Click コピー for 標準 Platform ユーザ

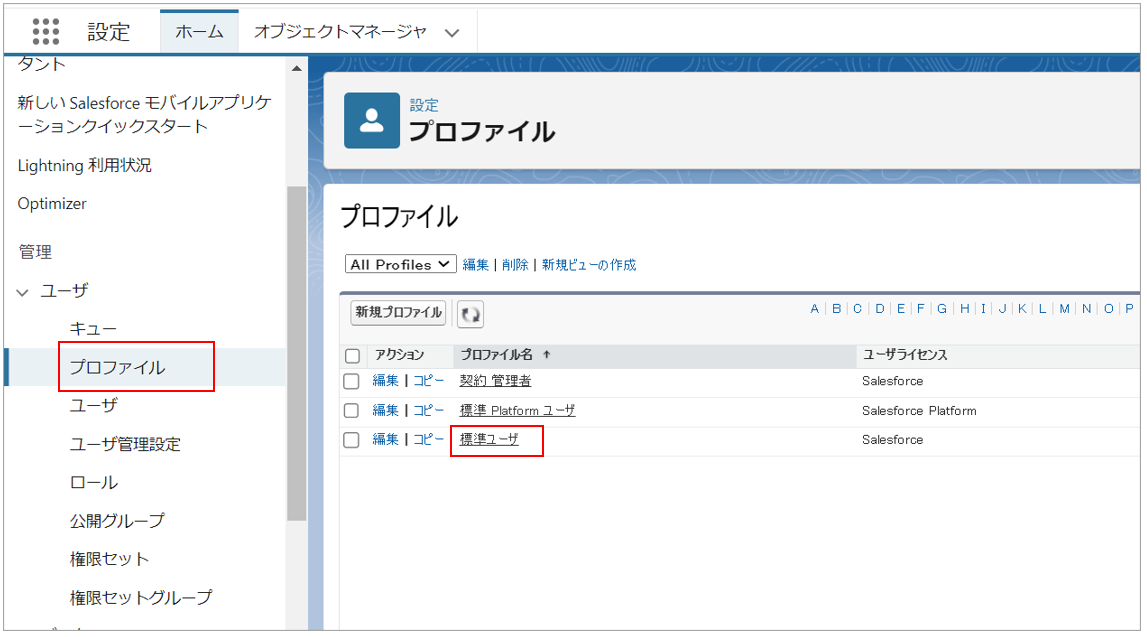[x=429, y=410]
